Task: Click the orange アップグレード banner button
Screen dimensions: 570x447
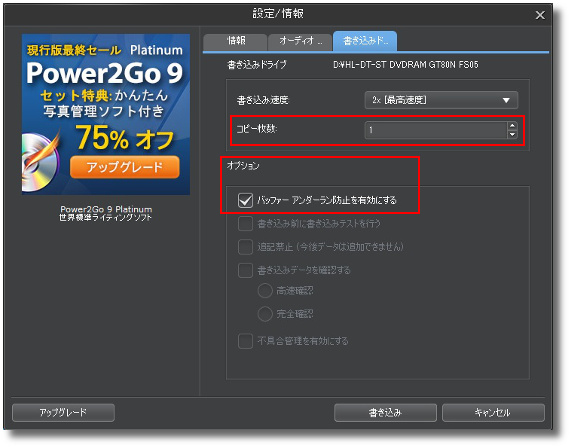Action: [x=125, y=167]
